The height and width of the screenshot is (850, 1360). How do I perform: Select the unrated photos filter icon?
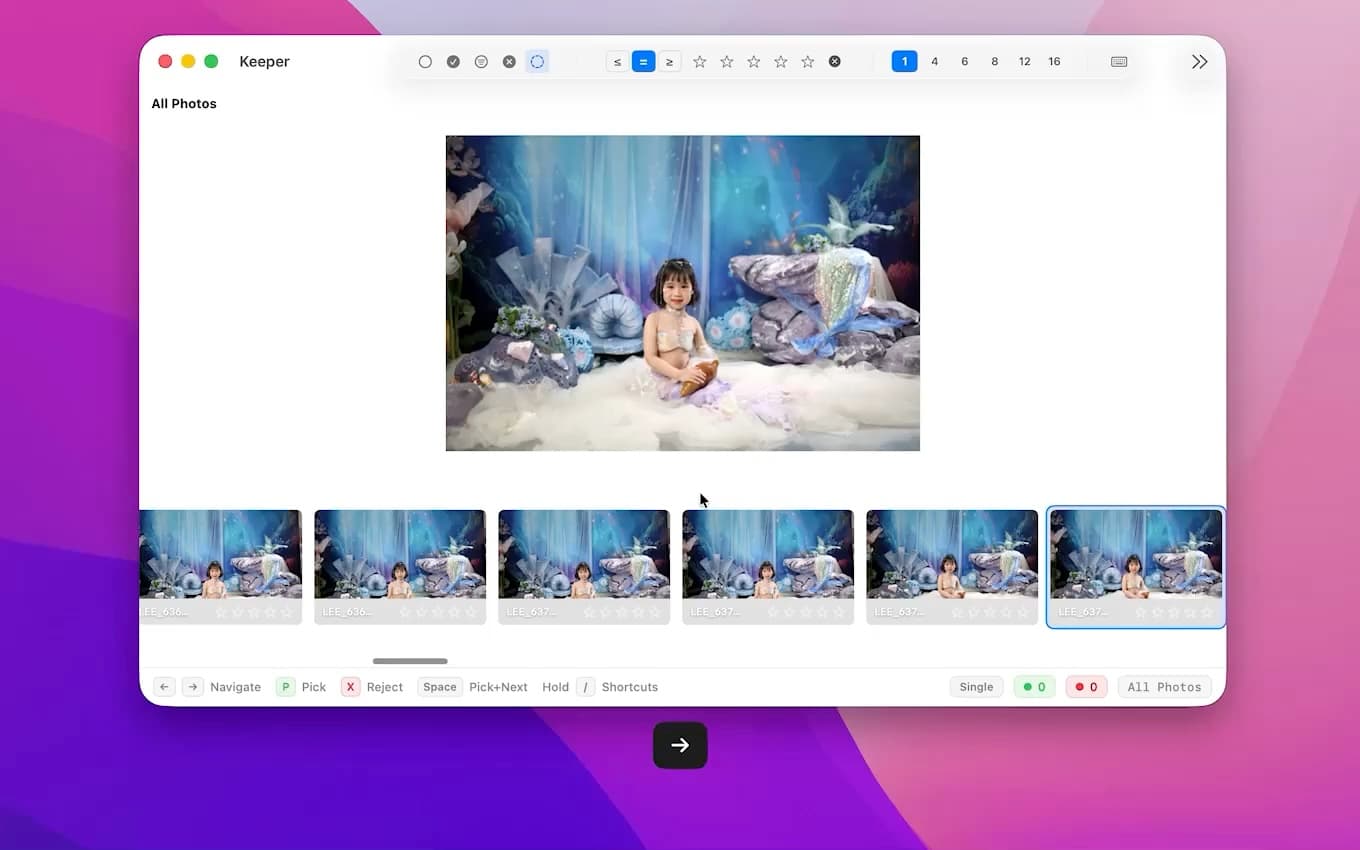[425, 61]
